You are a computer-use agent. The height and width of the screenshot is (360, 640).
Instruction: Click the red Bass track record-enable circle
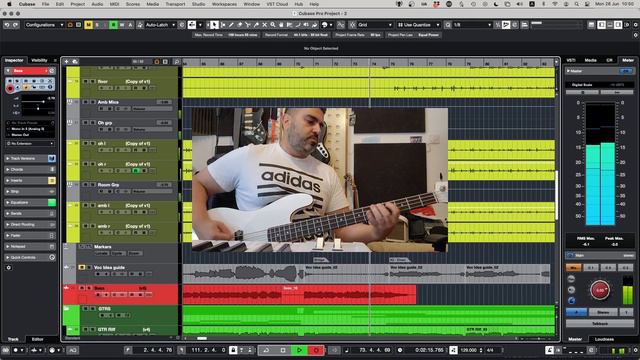[x=10, y=89]
